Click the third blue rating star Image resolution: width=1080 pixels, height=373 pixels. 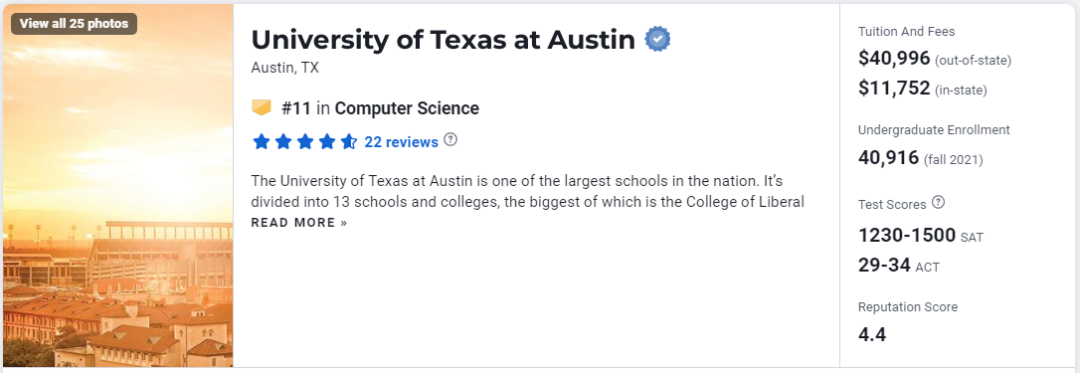pos(305,142)
